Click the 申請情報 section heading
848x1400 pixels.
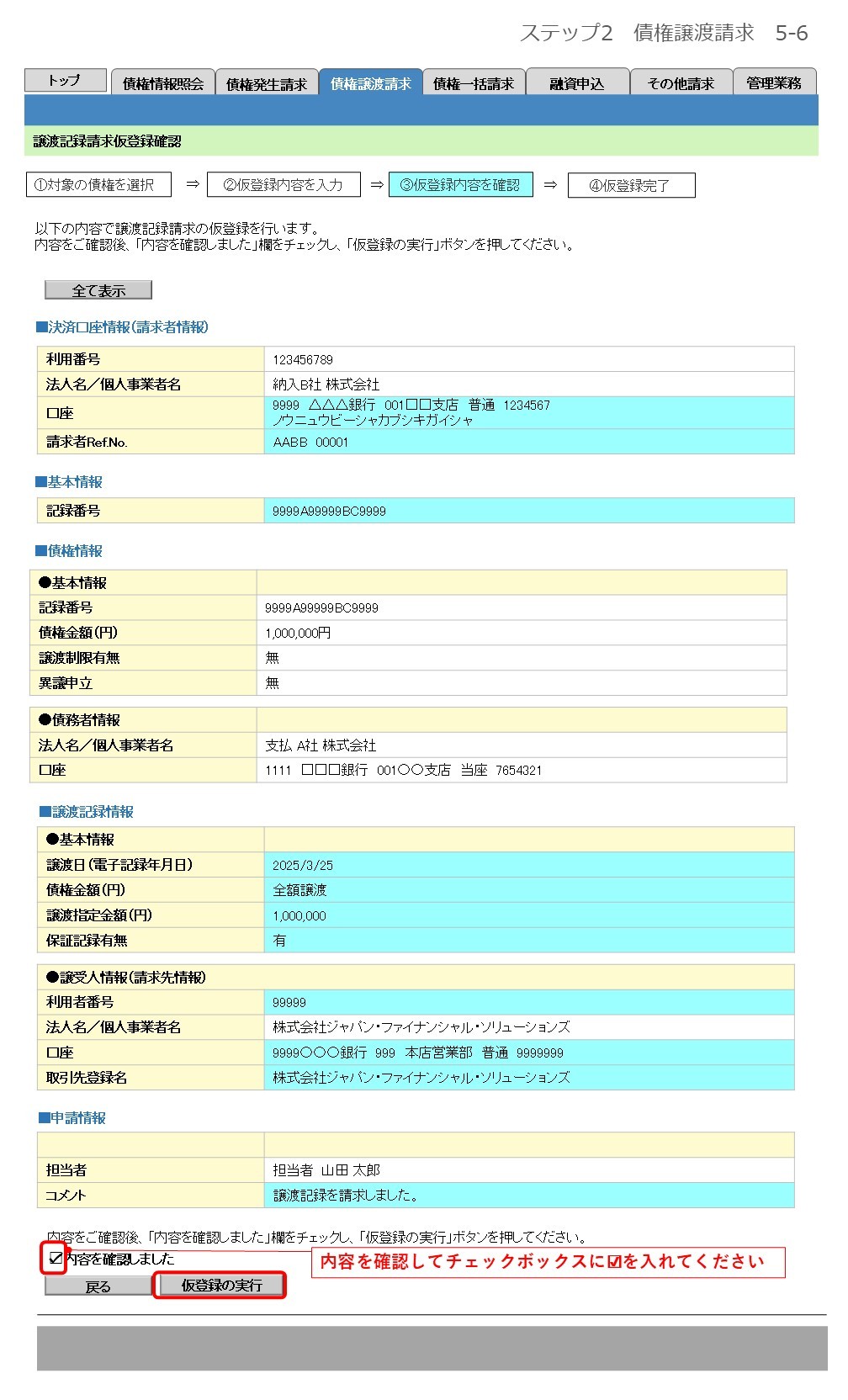pos(72,1118)
